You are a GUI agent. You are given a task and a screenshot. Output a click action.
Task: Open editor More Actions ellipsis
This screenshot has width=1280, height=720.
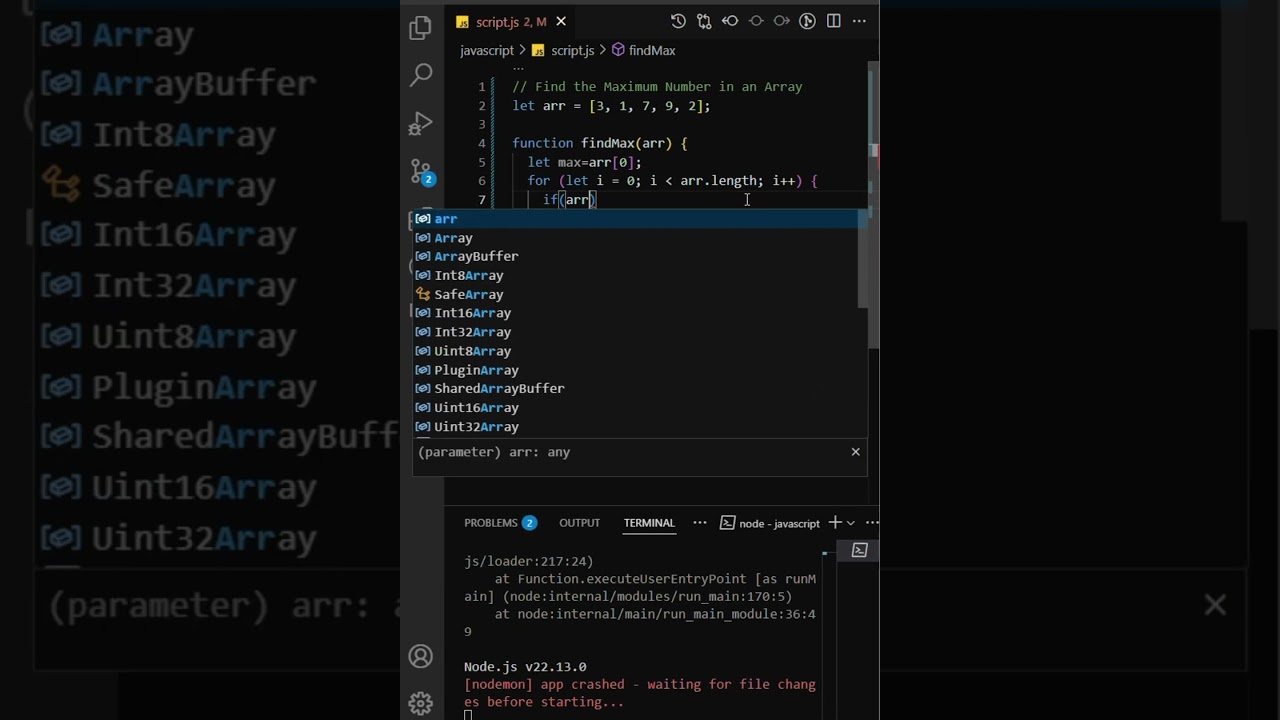(860, 21)
